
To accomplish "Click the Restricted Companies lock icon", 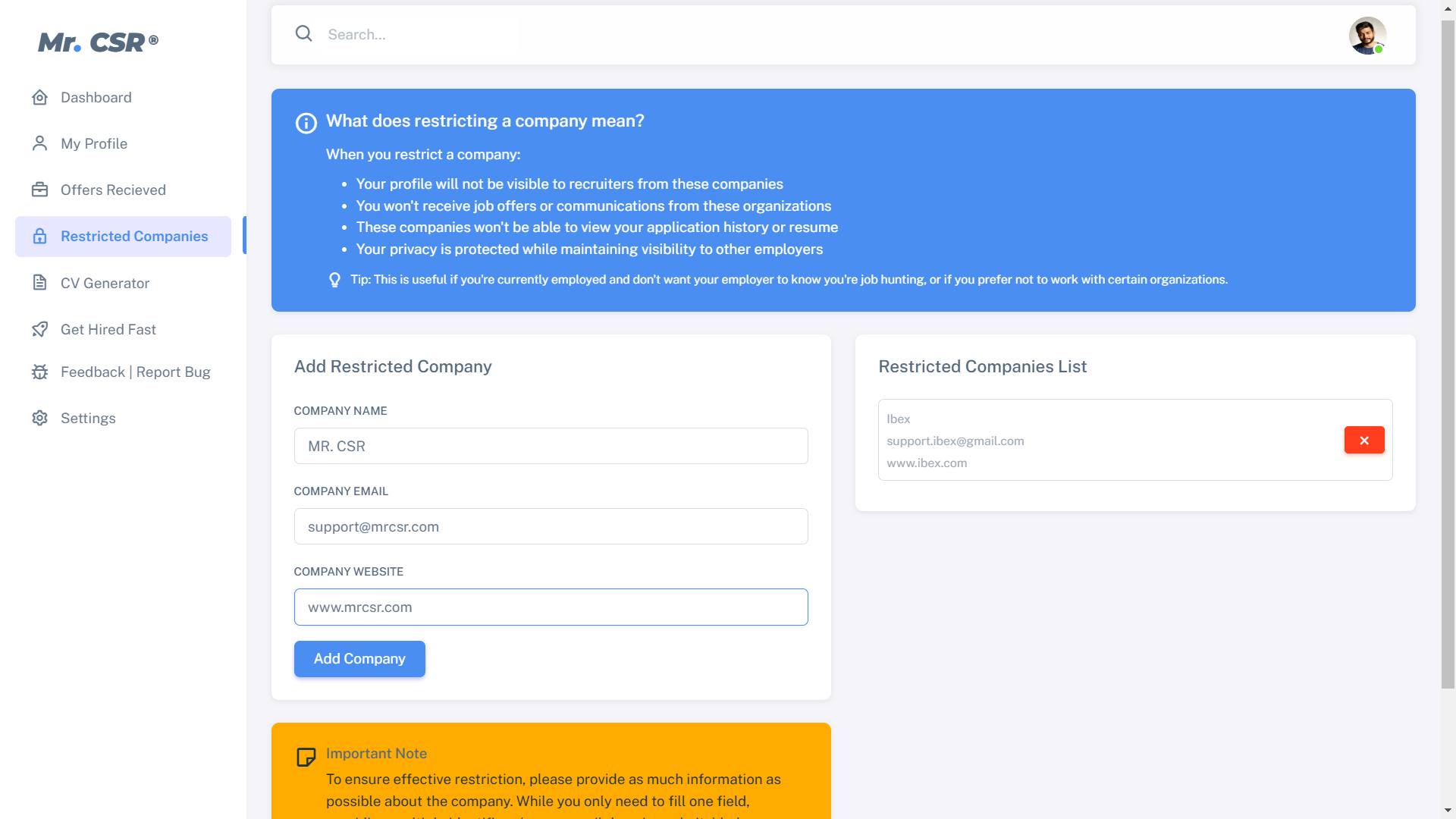I will pos(40,237).
